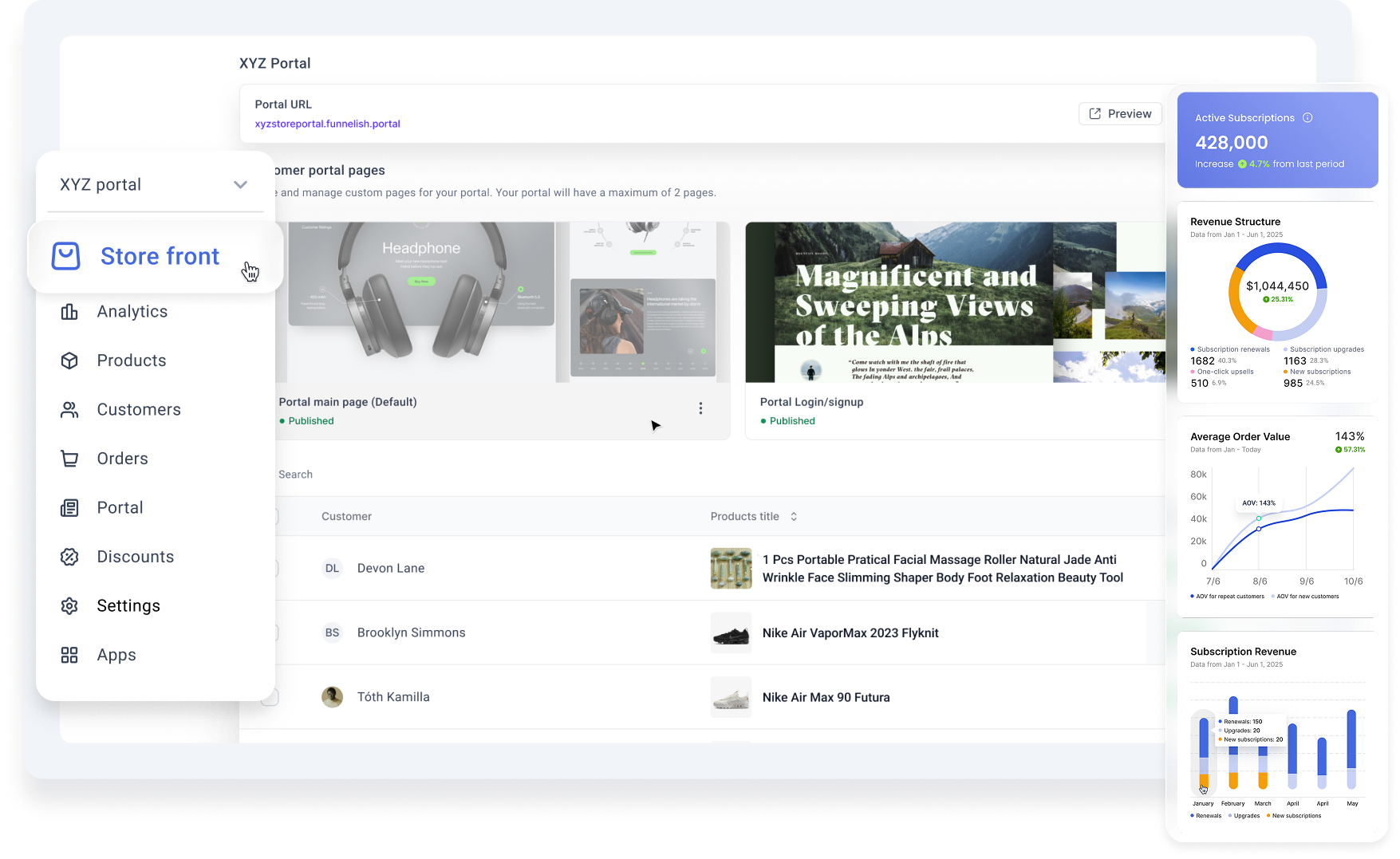The height and width of the screenshot is (859, 1400).
Task: Open Orders via the cart icon
Action: coord(69,459)
